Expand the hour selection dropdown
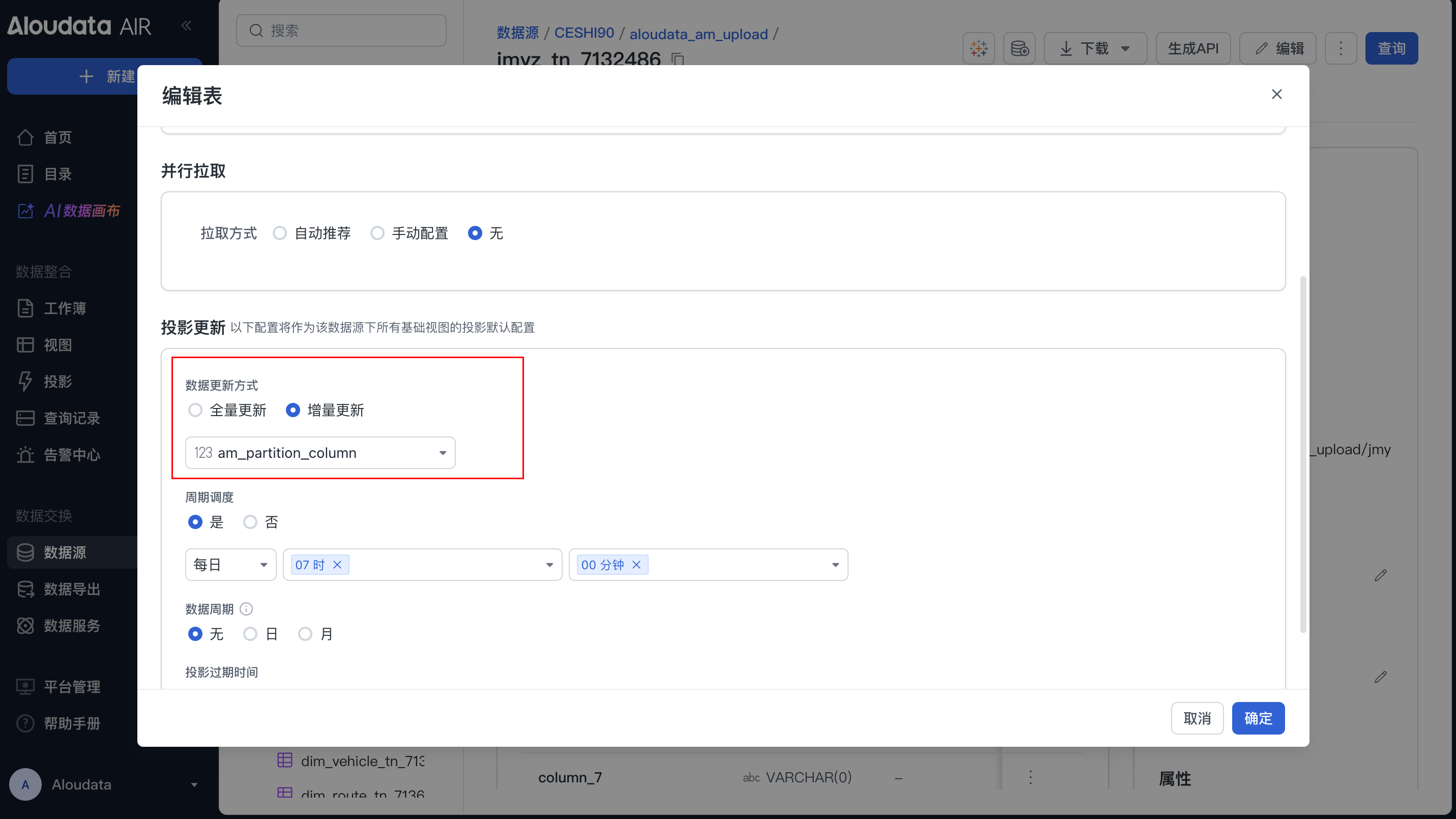 tap(549, 565)
